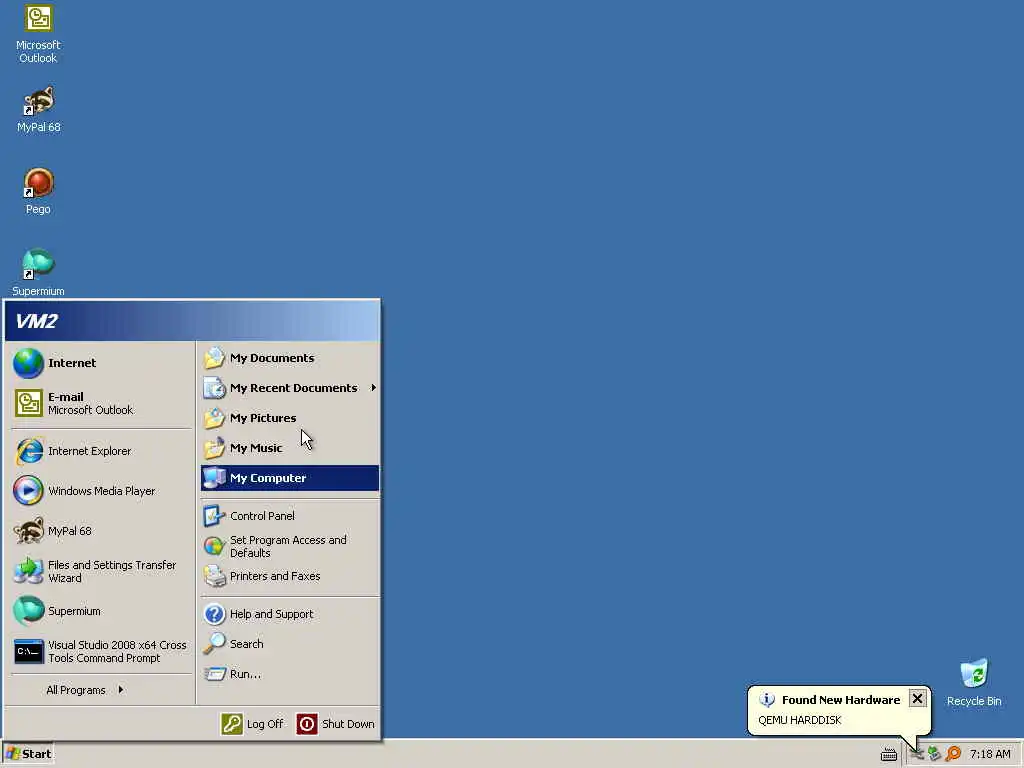This screenshot has height=768, width=1024.
Task: Open Set Program Access and Defaults
Action: (290, 546)
